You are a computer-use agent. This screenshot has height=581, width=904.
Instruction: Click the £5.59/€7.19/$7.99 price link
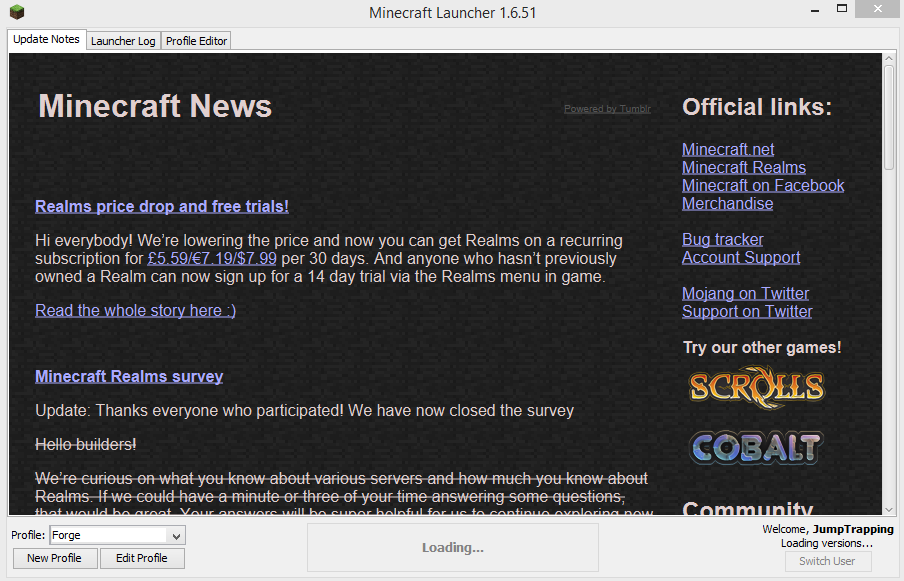(212, 258)
